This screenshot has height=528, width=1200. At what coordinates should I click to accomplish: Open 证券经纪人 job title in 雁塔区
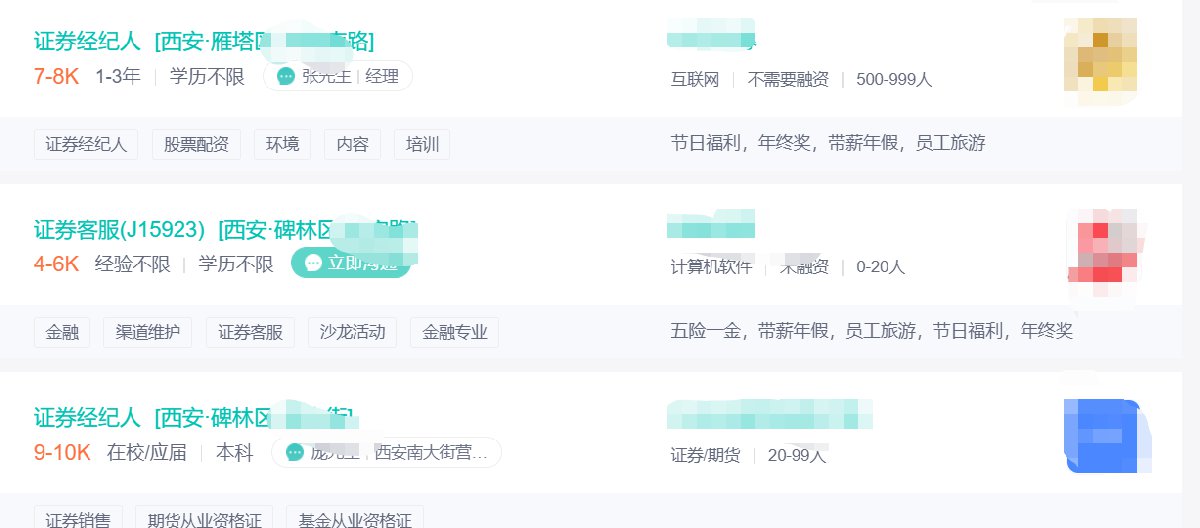point(88,42)
